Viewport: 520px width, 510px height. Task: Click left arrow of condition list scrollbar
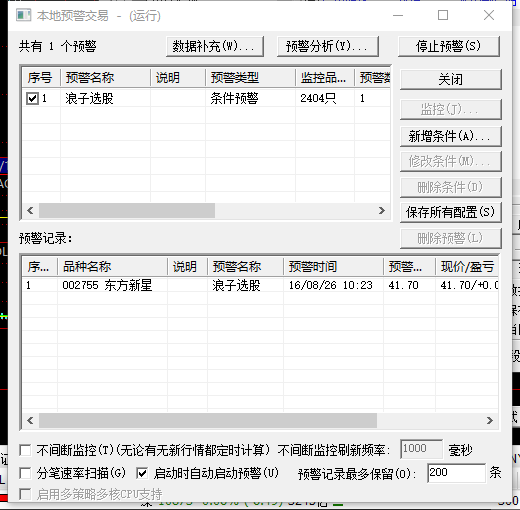(30, 211)
